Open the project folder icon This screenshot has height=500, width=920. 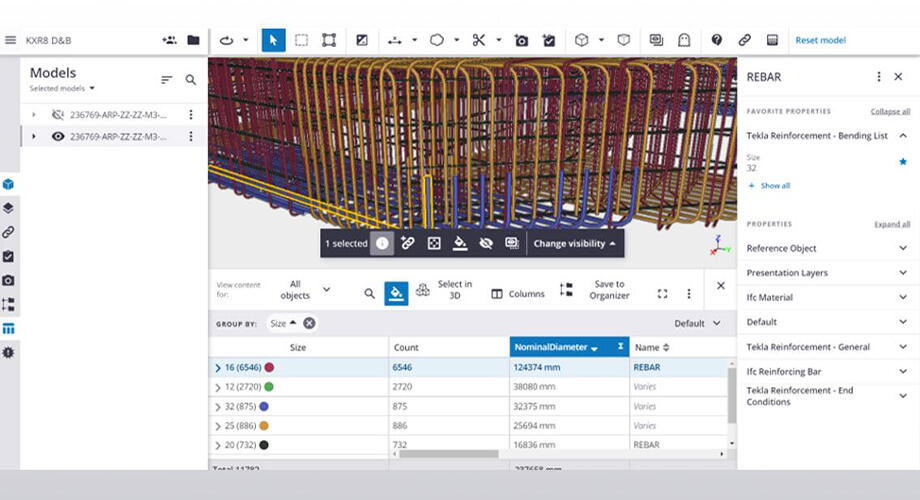click(193, 40)
